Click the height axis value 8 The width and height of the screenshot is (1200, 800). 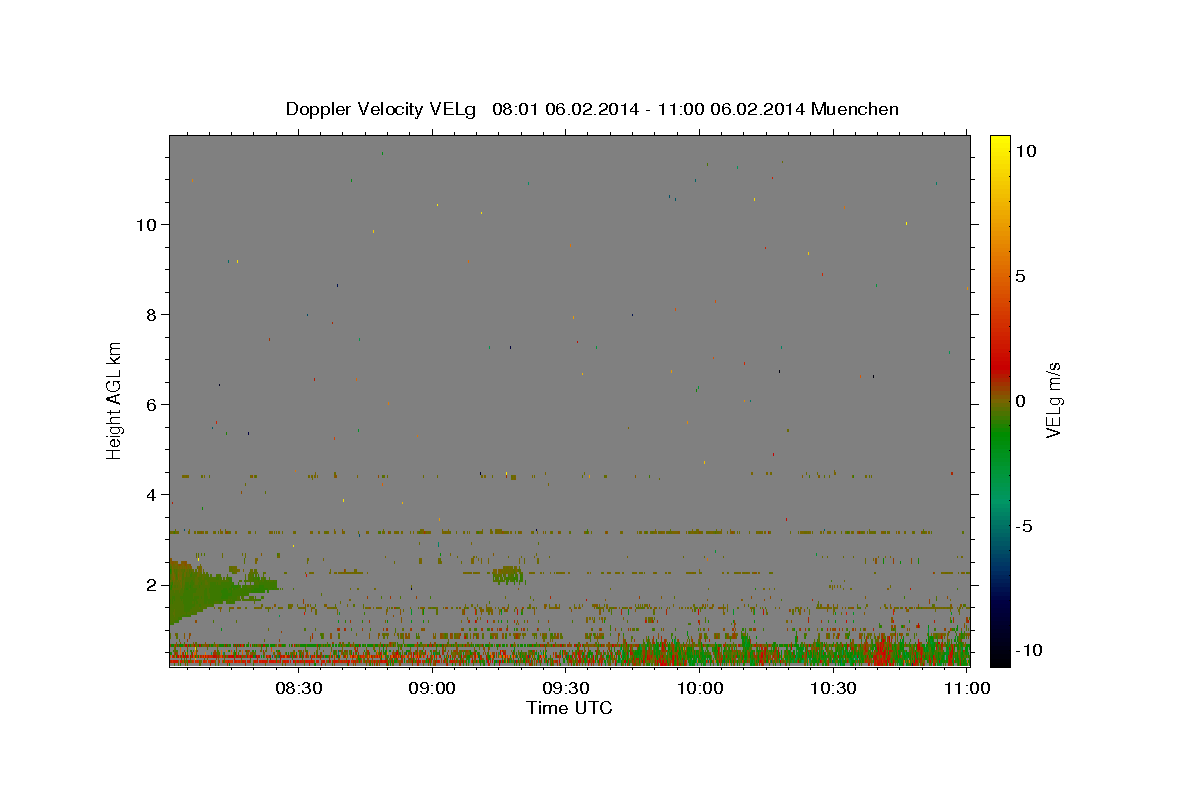[152, 314]
